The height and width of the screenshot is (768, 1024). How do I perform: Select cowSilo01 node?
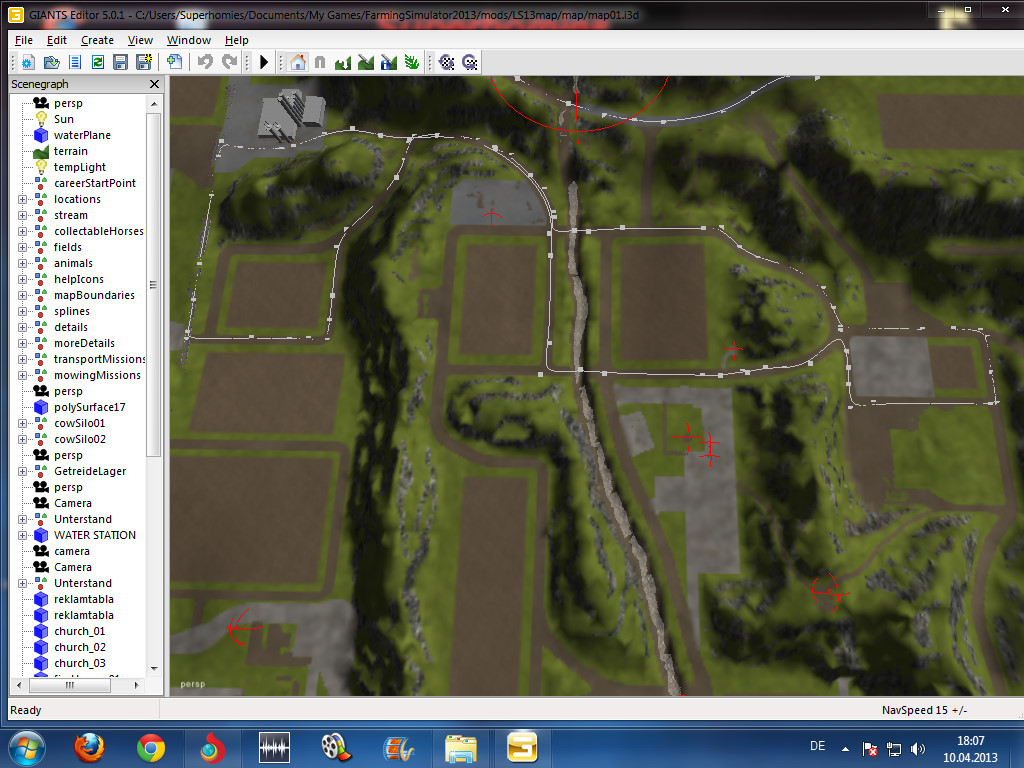click(79, 423)
